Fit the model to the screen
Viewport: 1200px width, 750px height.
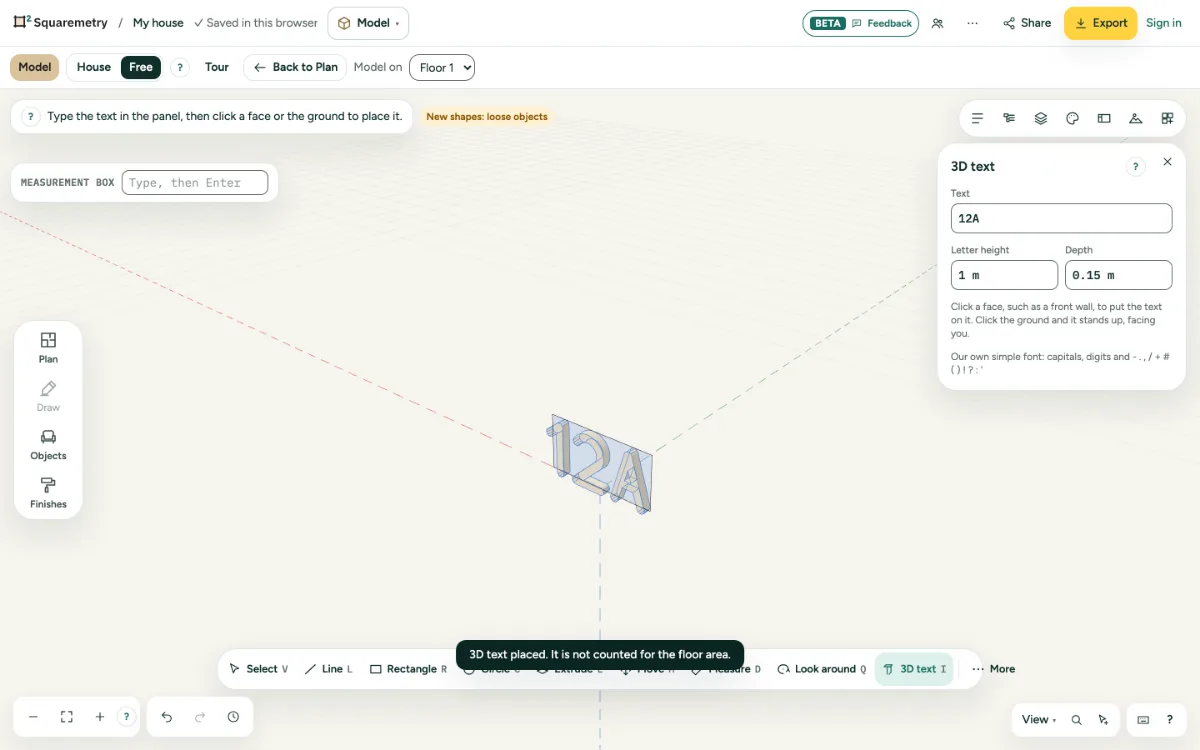pos(67,717)
